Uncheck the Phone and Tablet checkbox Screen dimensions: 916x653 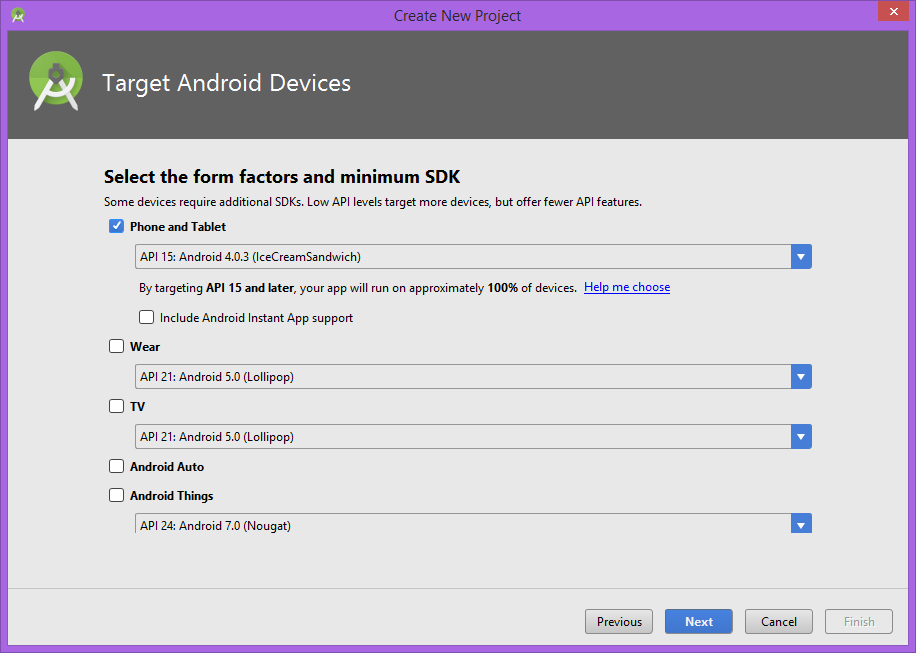pyautogui.click(x=116, y=226)
